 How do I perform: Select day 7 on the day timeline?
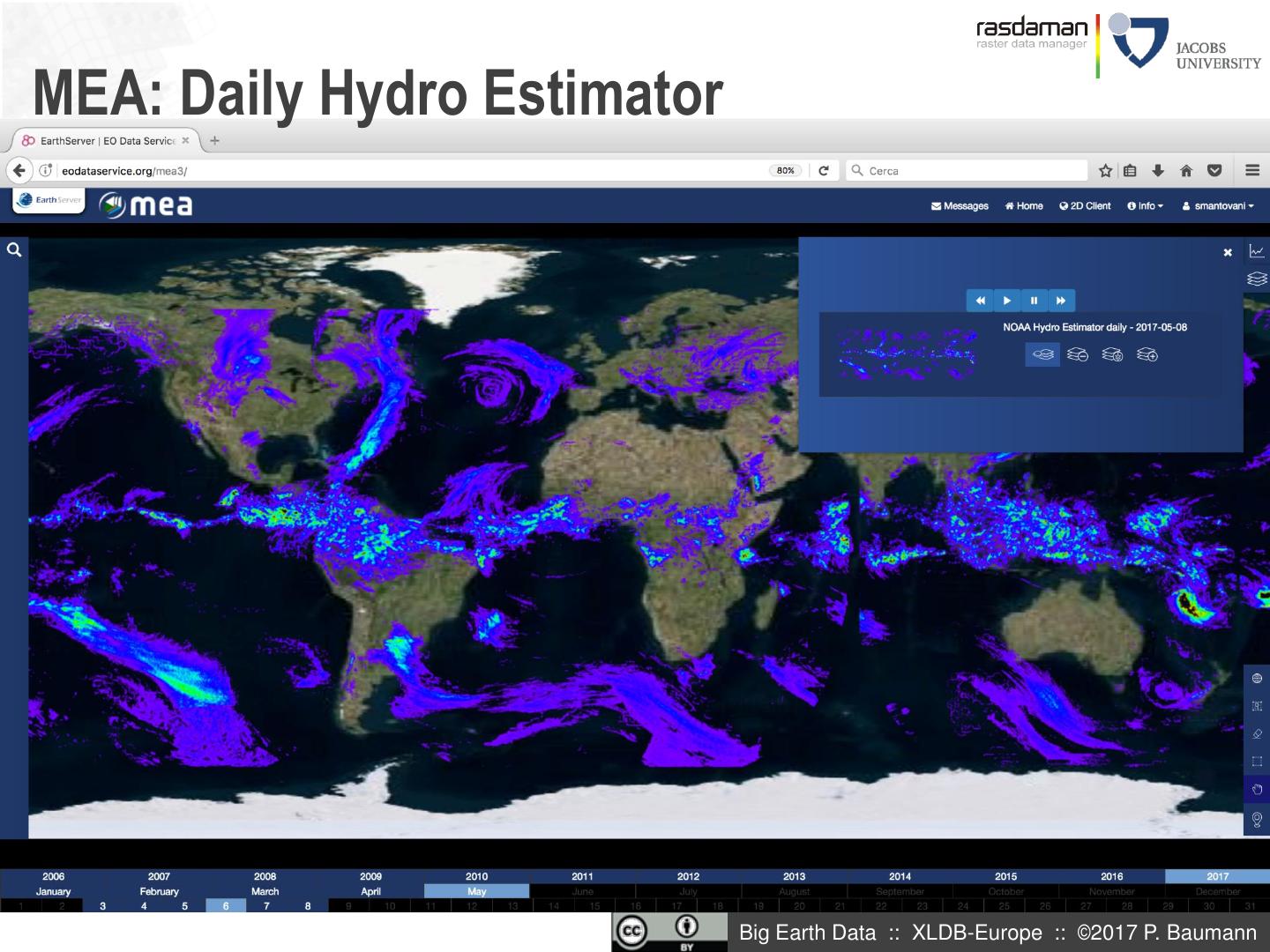click(266, 905)
